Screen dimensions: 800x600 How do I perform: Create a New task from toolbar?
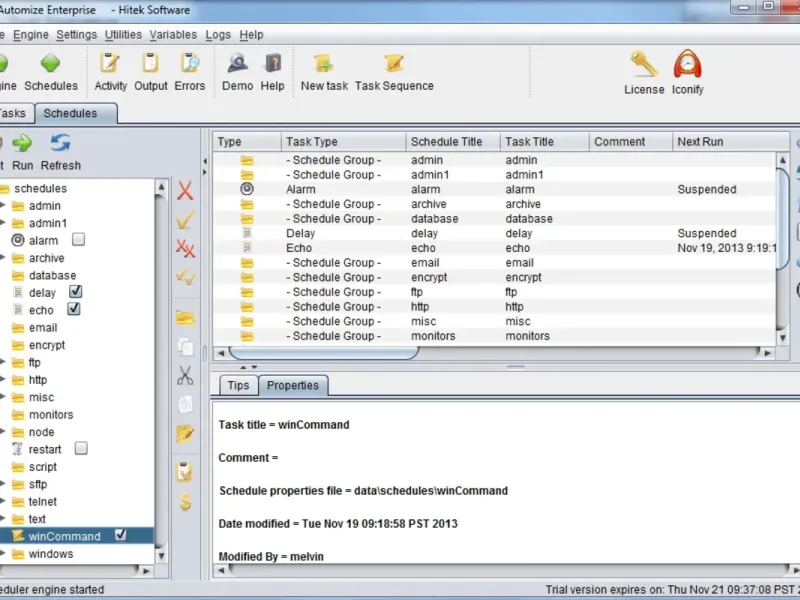tap(324, 64)
